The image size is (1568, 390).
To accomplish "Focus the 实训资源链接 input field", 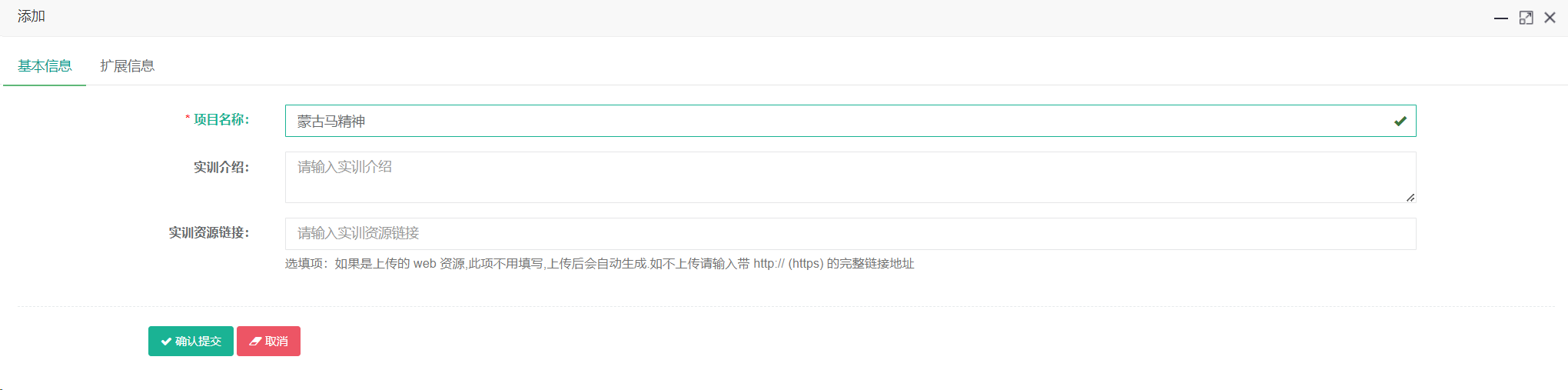I will (850, 234).
